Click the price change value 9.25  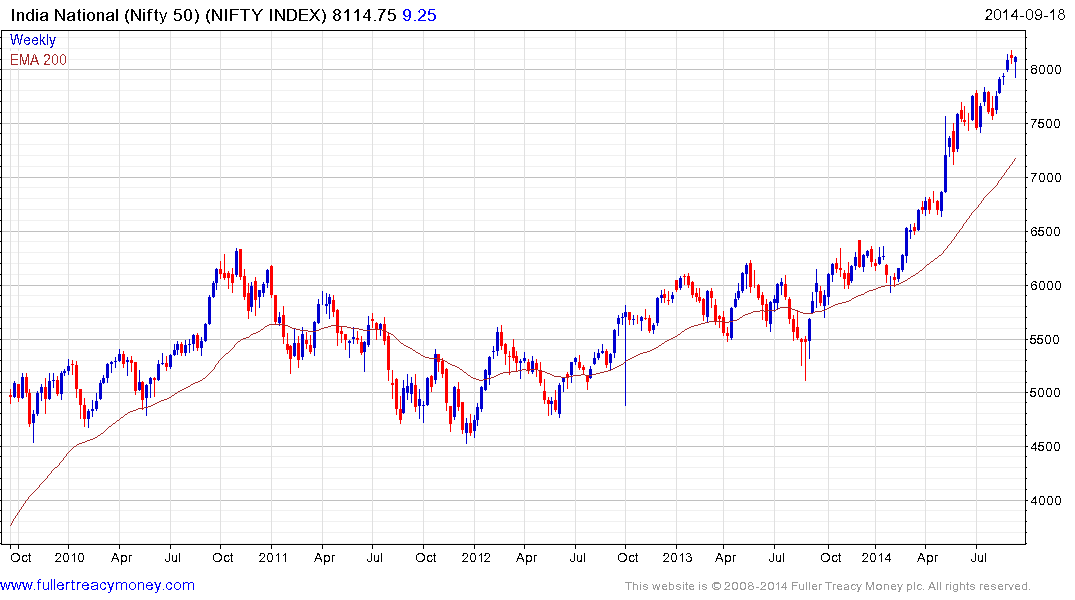pyautogui.click(x=419, y=15)
